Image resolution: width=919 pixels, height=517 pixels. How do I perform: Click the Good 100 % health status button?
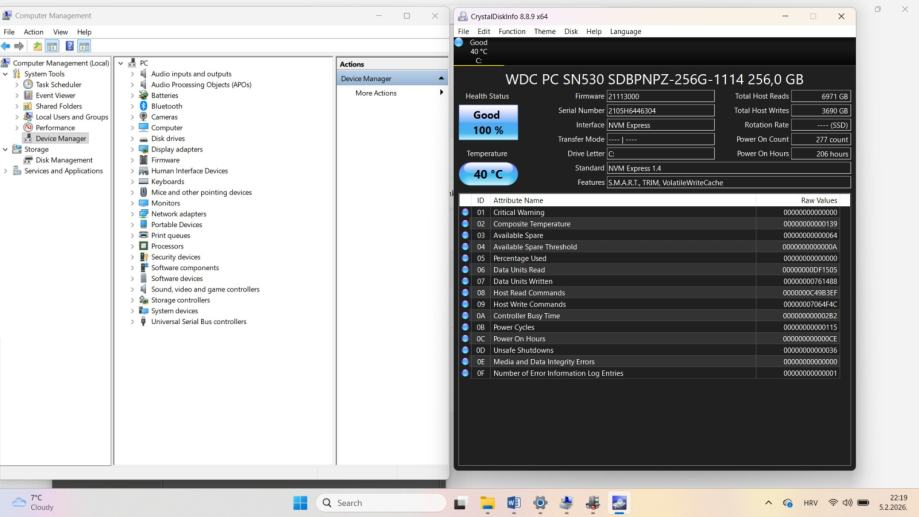tap(488, 123)
